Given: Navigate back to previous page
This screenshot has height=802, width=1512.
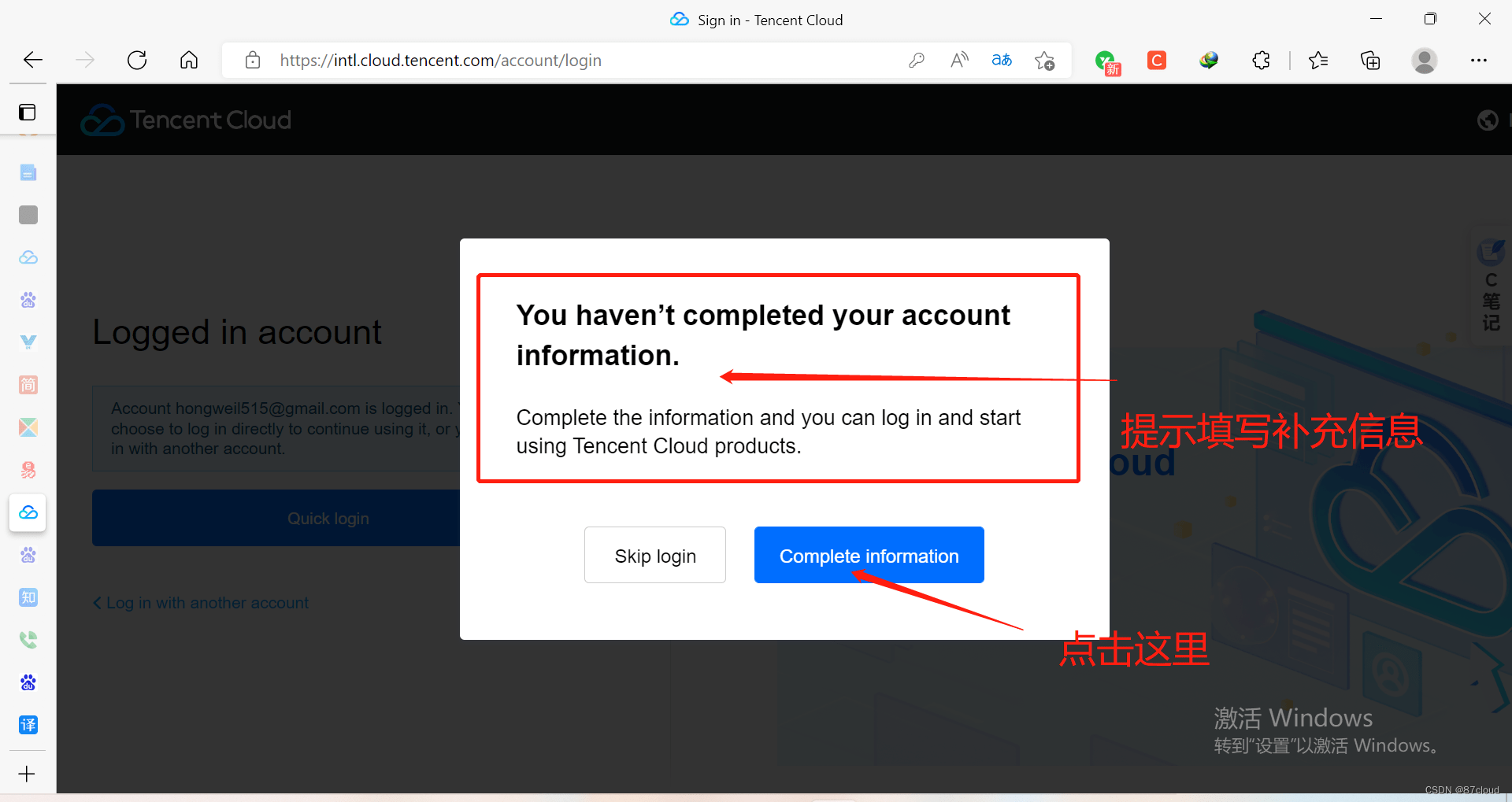Looking at the screenshot, I should (33, 60).
